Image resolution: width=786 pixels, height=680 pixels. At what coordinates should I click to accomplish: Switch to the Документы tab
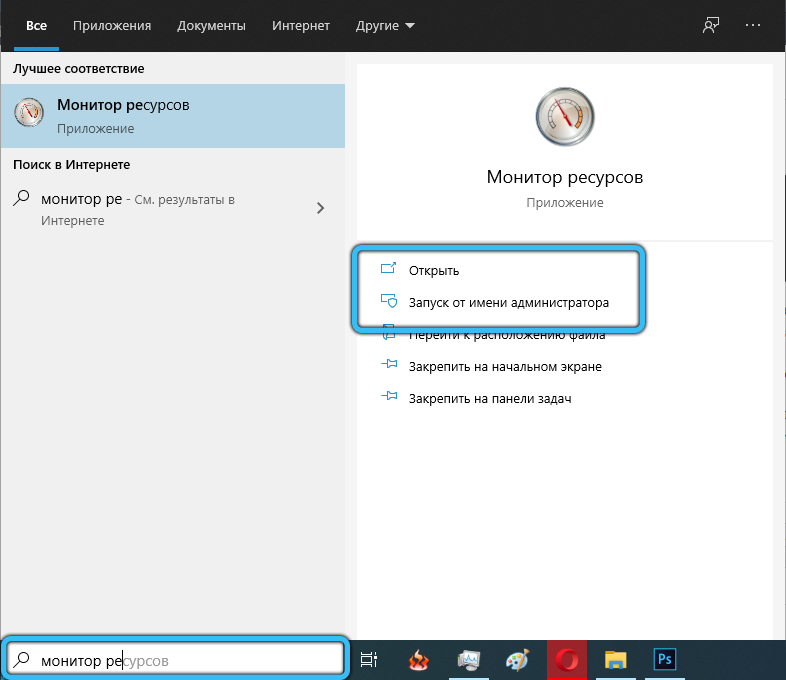pyautogui.click(x=211, y=25)
